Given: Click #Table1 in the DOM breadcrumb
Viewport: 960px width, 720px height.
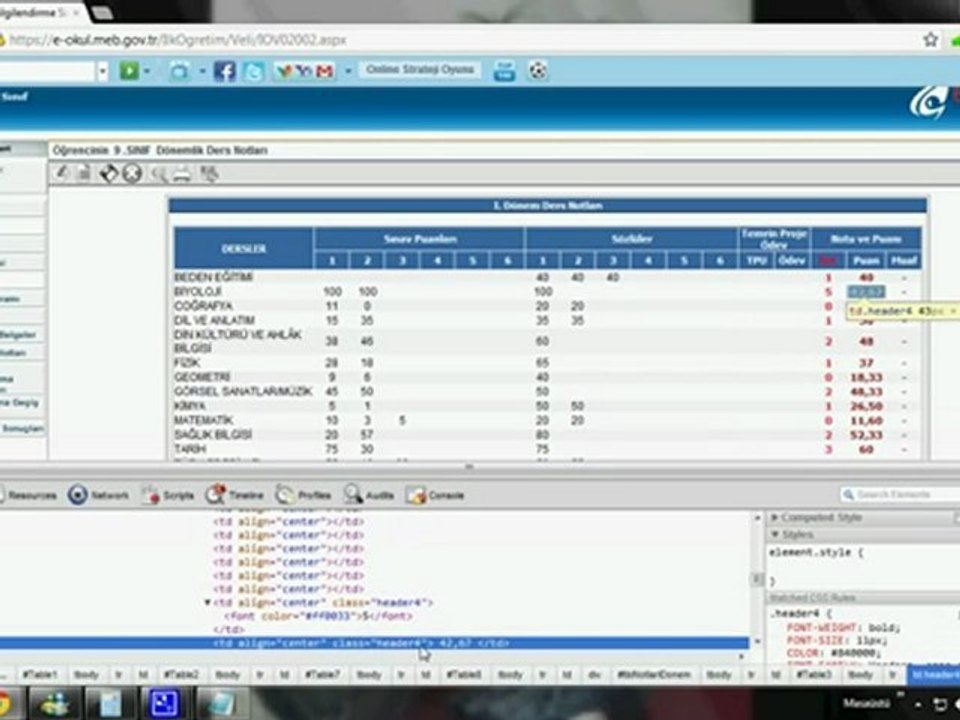Looking at the screenshot, I should (x=40, y=674).
